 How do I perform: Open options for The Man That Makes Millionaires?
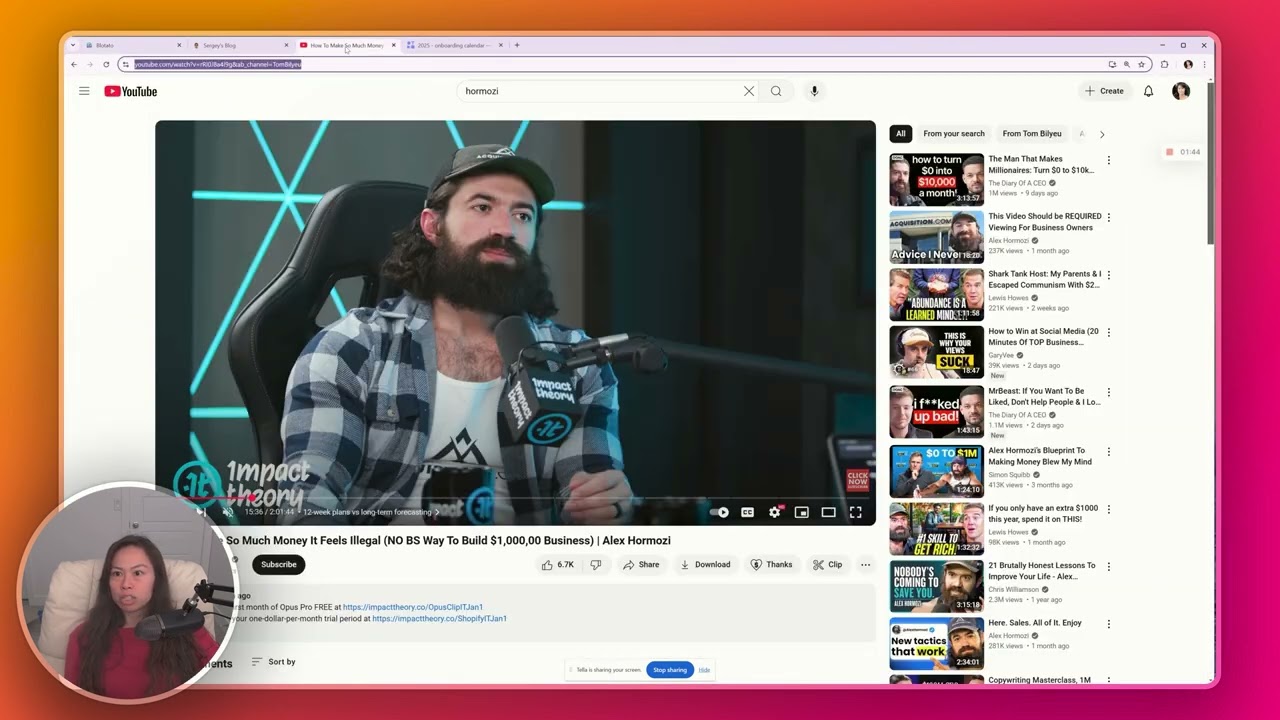[x=1108, y=160]
